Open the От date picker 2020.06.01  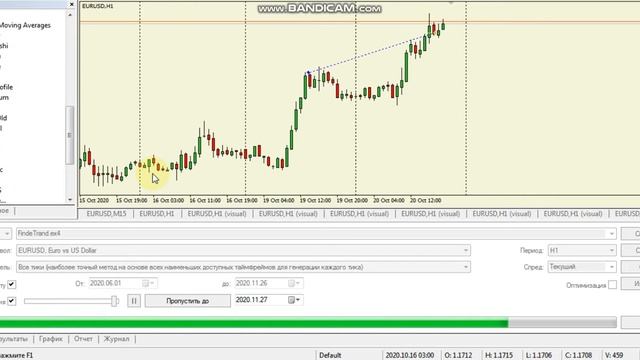tap(149, 283)
